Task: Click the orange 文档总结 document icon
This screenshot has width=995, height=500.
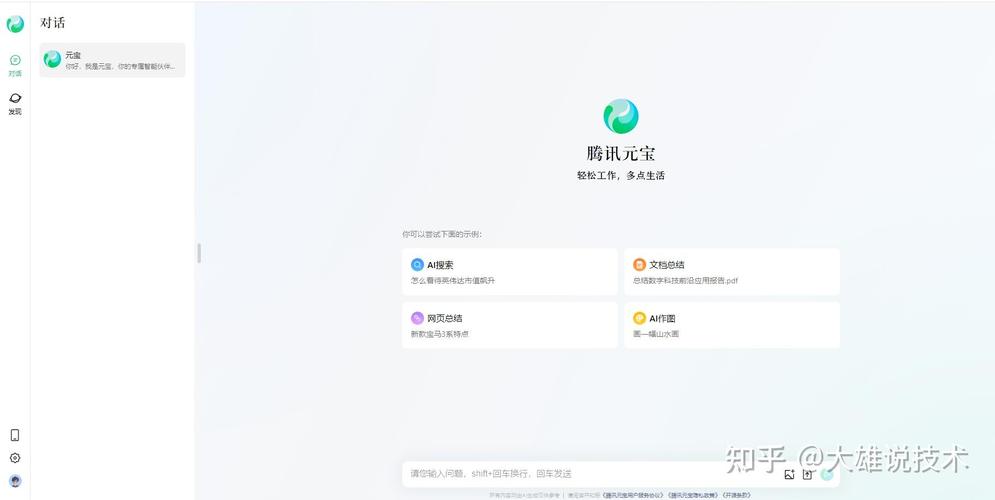Action: (x=639, y=265)
